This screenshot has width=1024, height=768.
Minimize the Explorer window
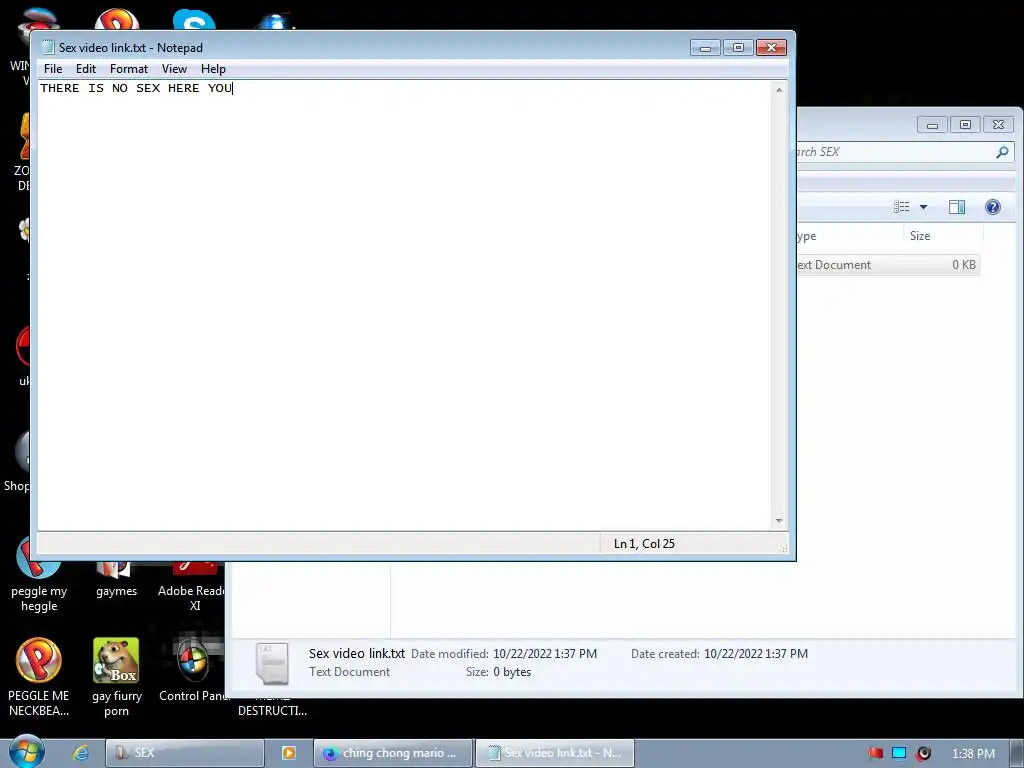pos(932,125)
